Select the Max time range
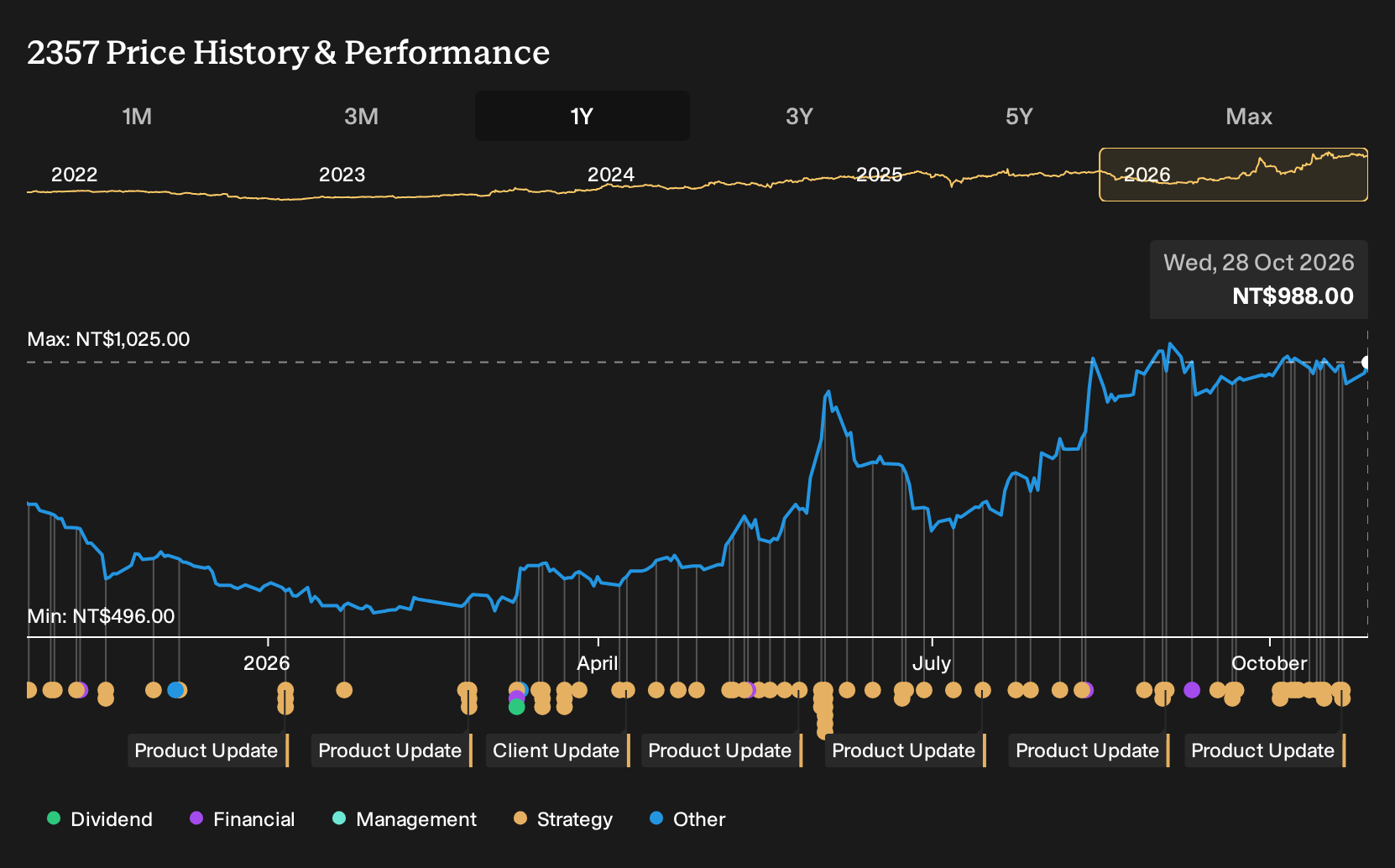 pos(1249,116)
